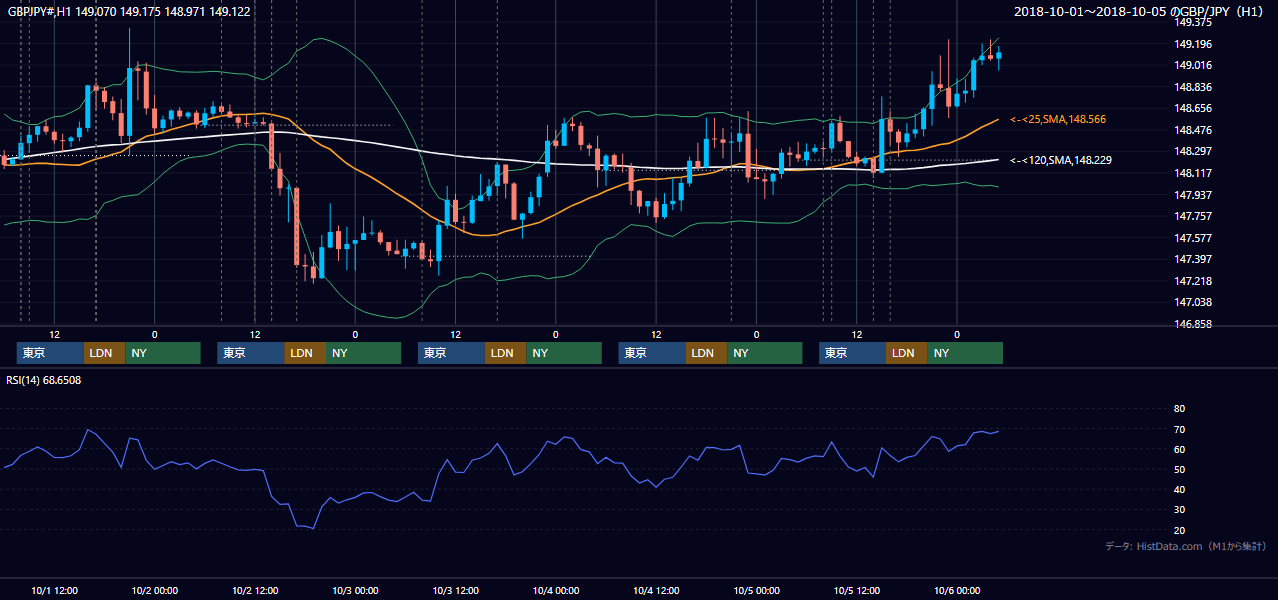Click price axis label 149.016
The image size is (1278, 600).
[1193, 65]
